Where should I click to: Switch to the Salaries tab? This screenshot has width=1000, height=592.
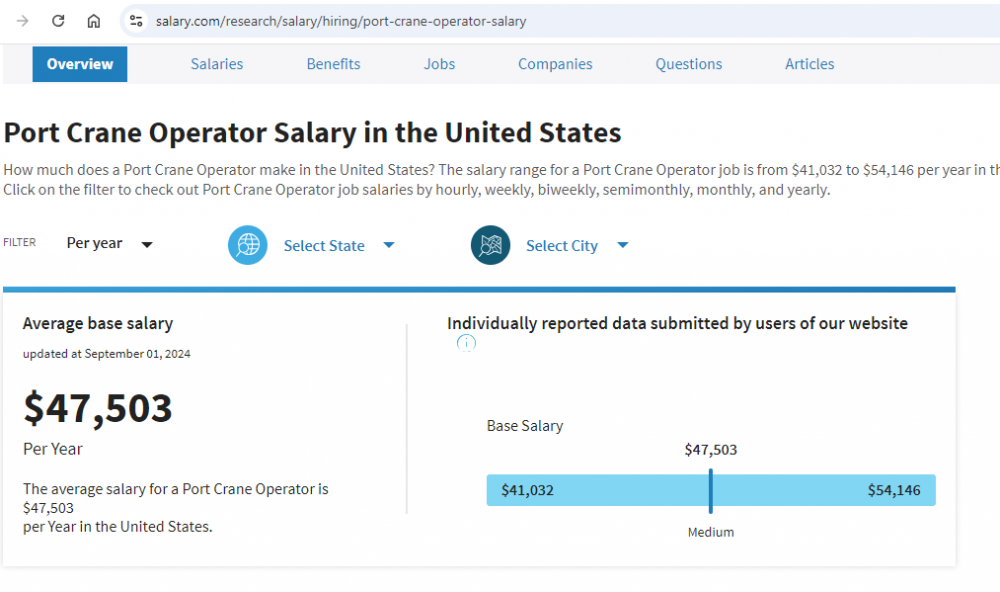coord(217,64)
